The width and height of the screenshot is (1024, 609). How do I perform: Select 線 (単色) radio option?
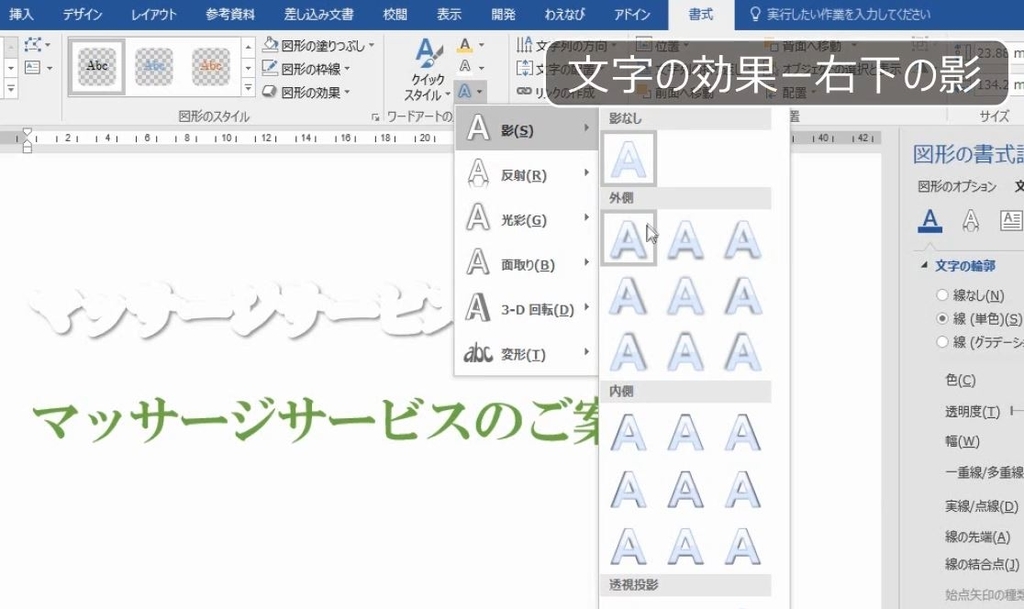[942, 319]
